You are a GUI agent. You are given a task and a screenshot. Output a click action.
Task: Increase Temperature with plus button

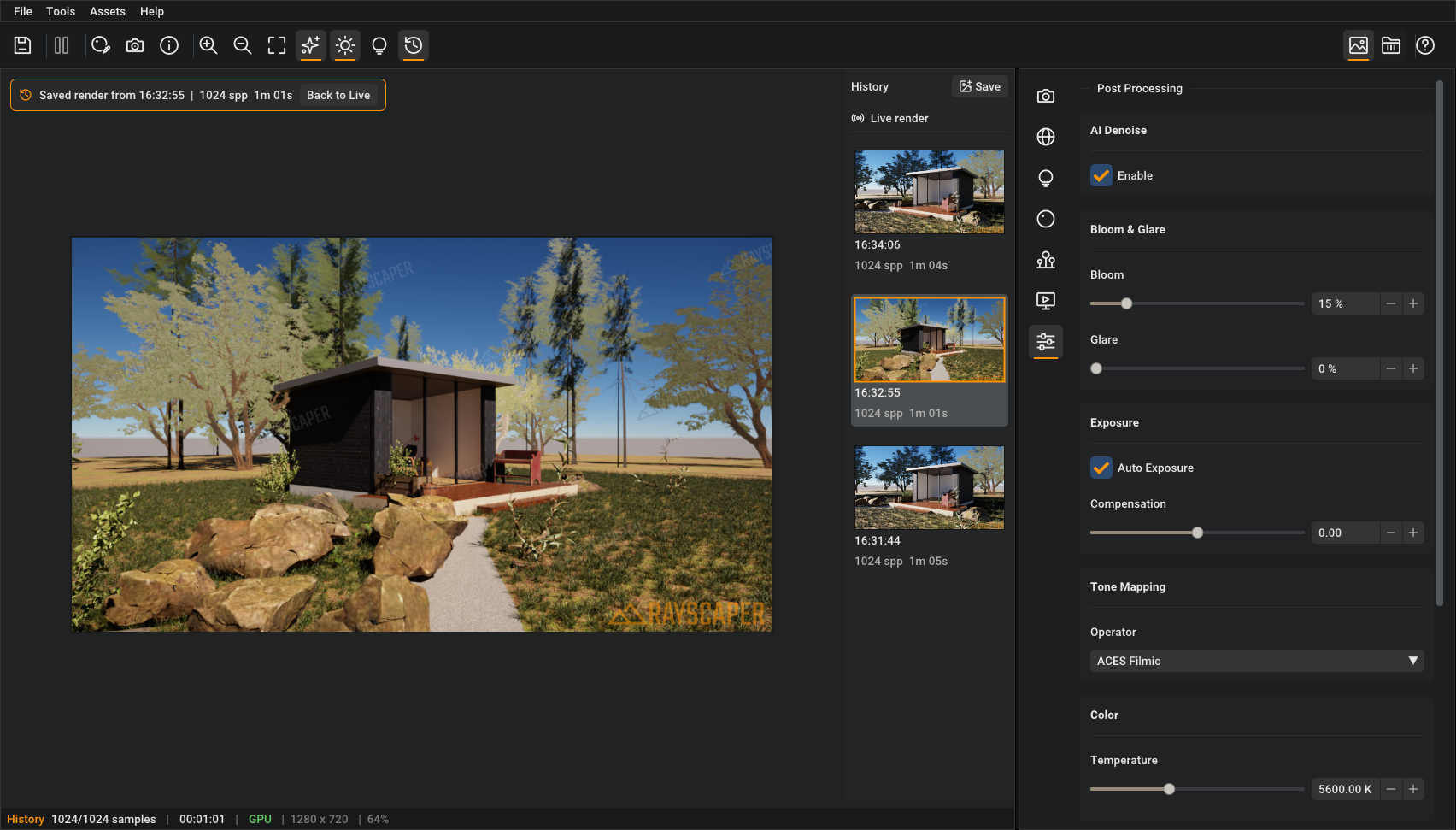coord(1413,789)
